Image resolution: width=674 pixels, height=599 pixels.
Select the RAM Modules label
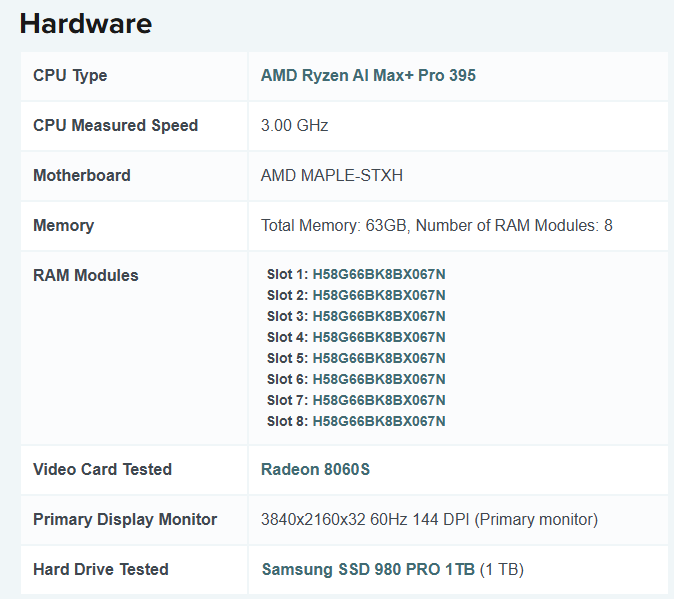86,275
